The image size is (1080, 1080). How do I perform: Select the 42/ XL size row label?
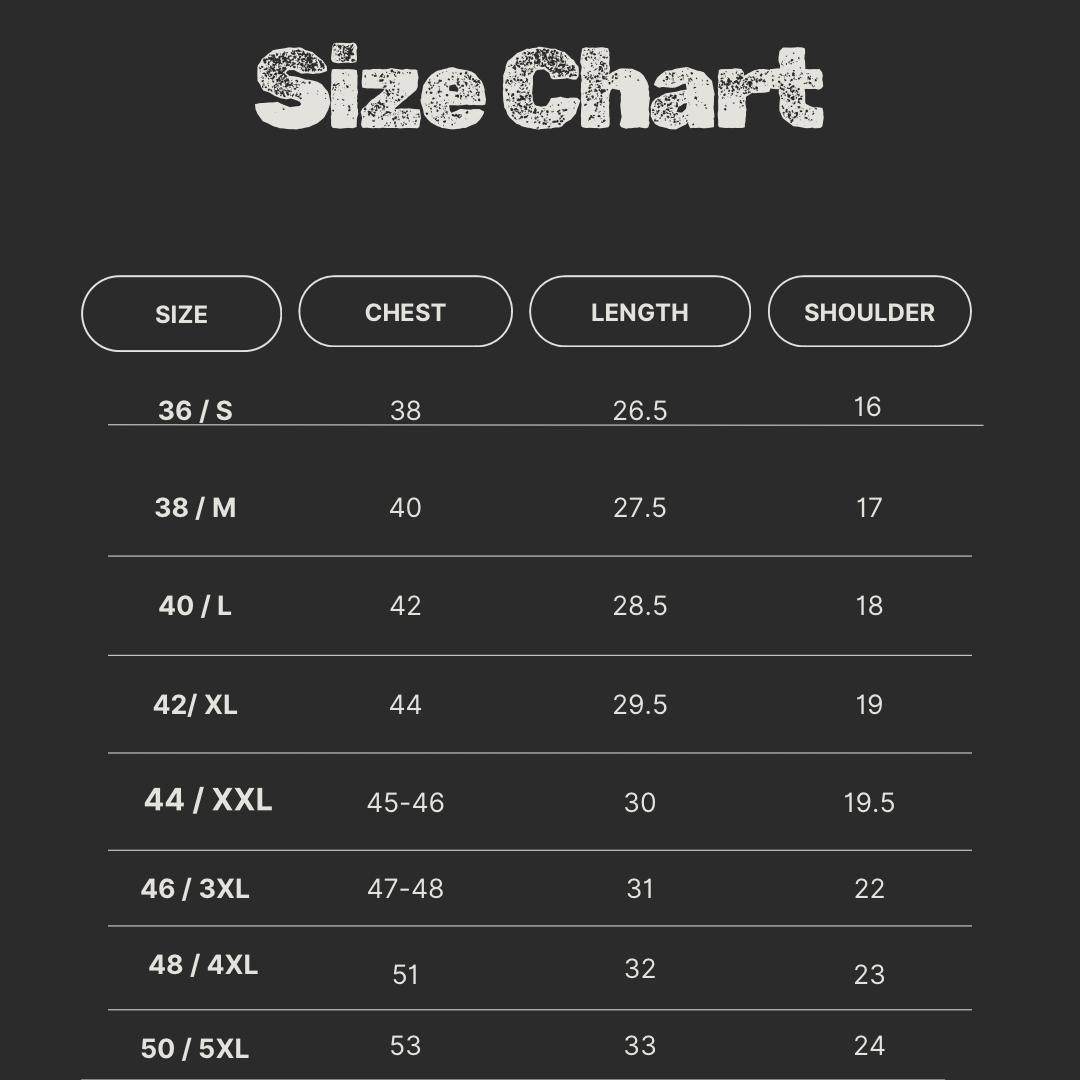[x=195, y=704]
